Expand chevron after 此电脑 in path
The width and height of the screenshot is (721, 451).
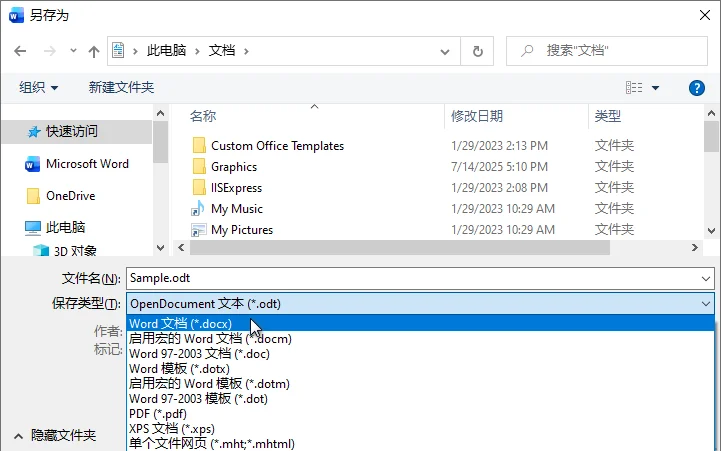[x=197, y=51]
